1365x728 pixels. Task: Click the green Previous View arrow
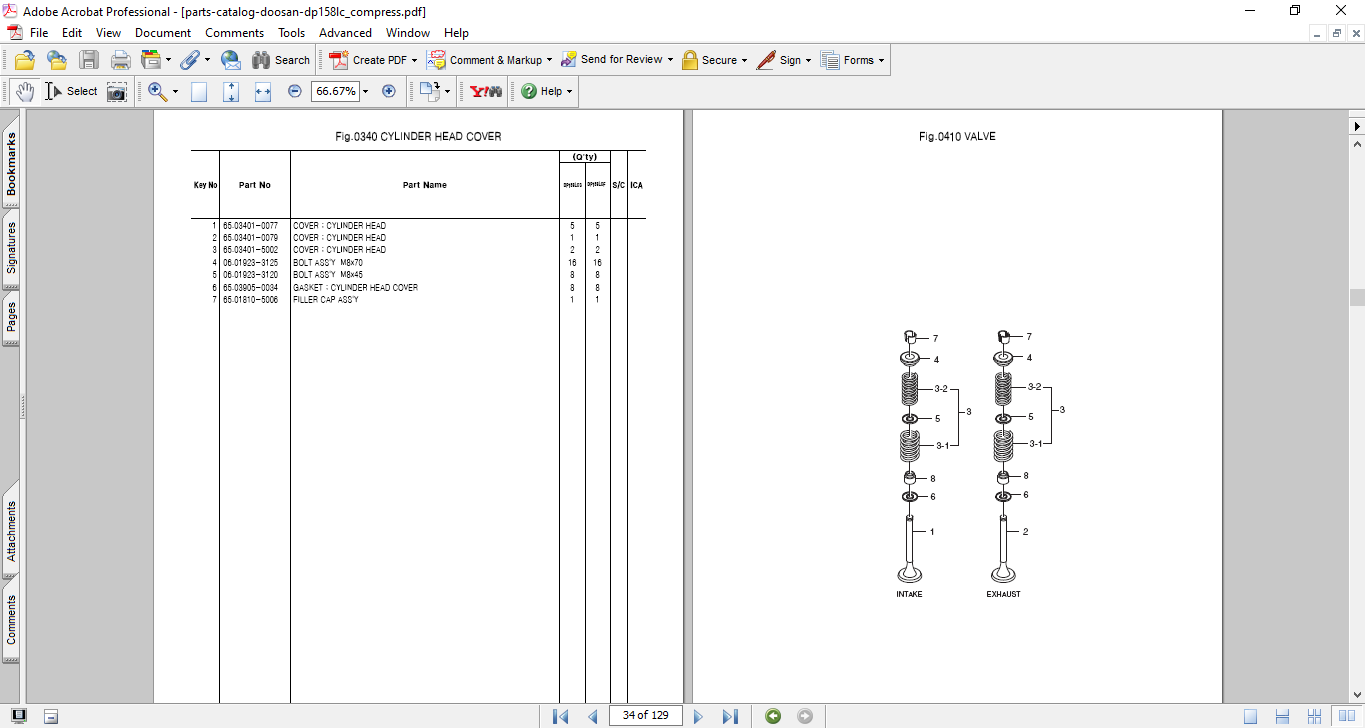pos(773,716)
